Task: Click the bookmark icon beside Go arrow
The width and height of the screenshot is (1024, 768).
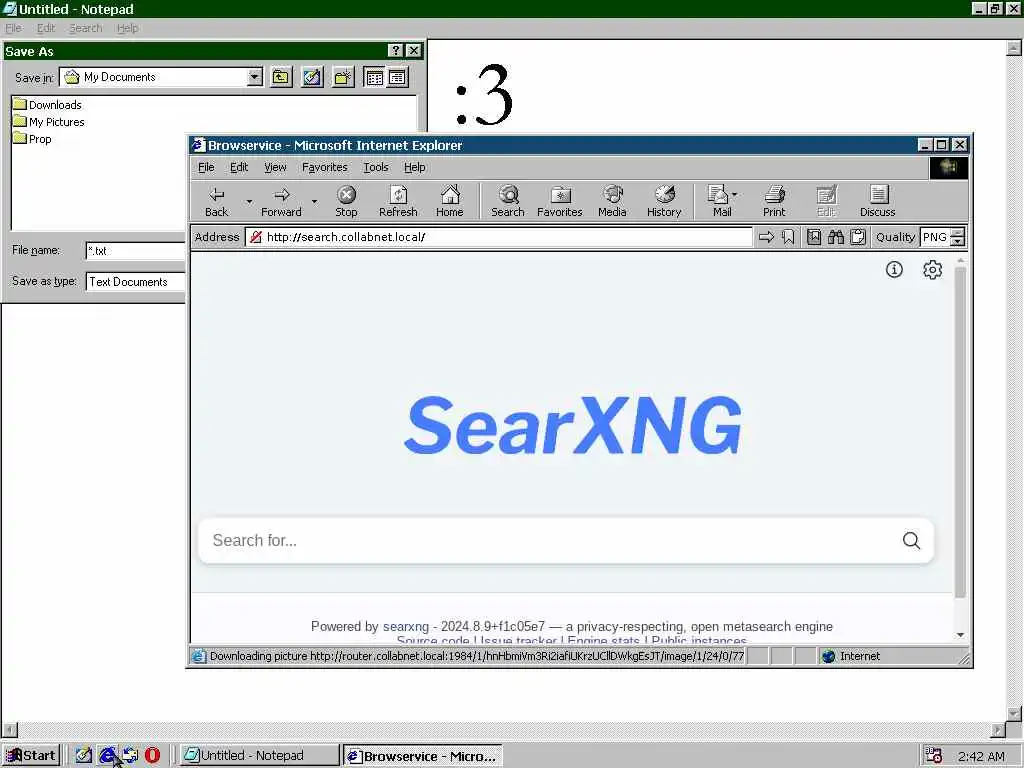Action: tap(788, 237)
